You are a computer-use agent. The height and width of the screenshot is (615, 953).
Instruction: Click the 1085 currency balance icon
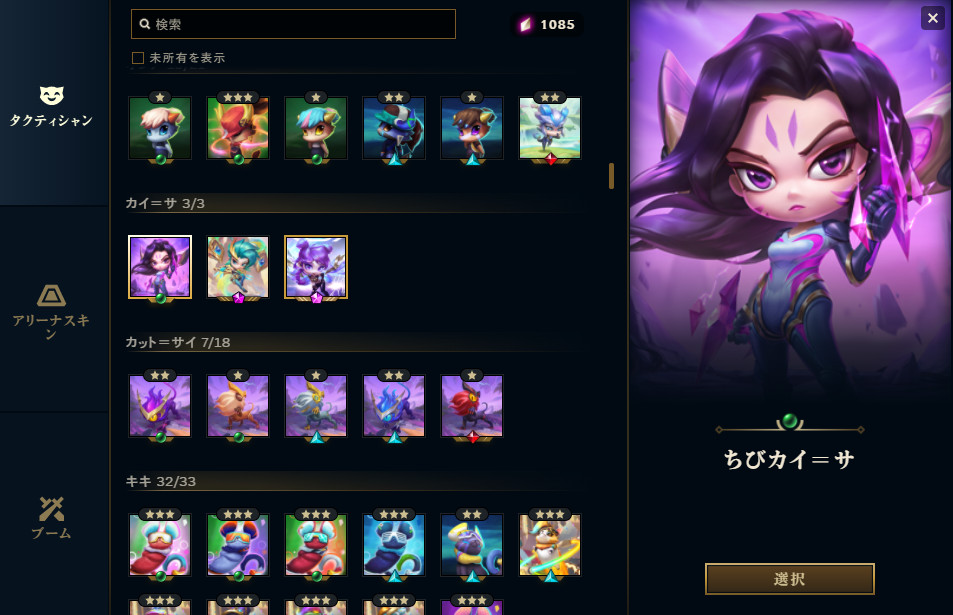(x=526, y=24)
